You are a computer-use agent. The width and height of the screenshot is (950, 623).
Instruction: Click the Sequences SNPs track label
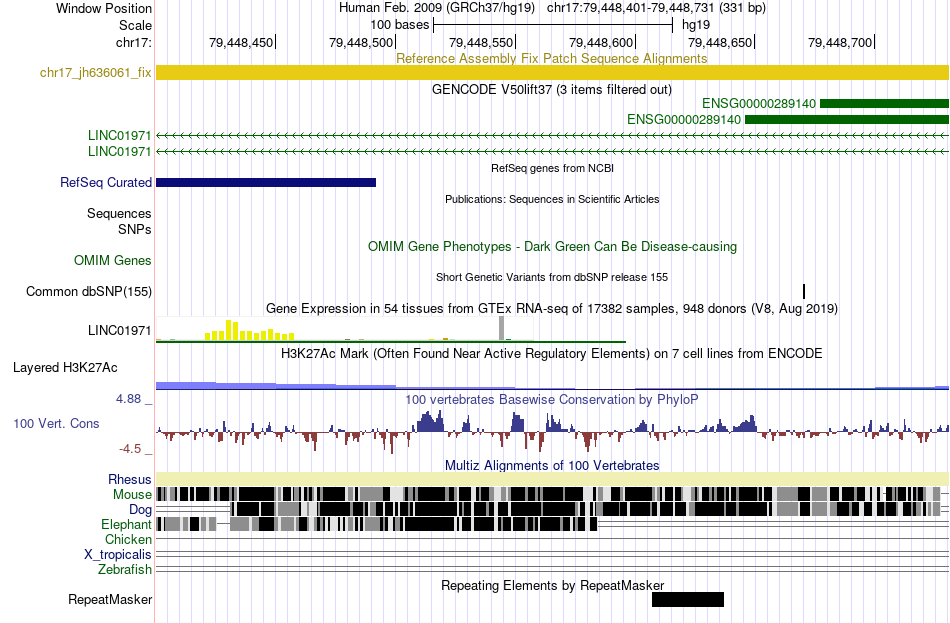(119, 221)
